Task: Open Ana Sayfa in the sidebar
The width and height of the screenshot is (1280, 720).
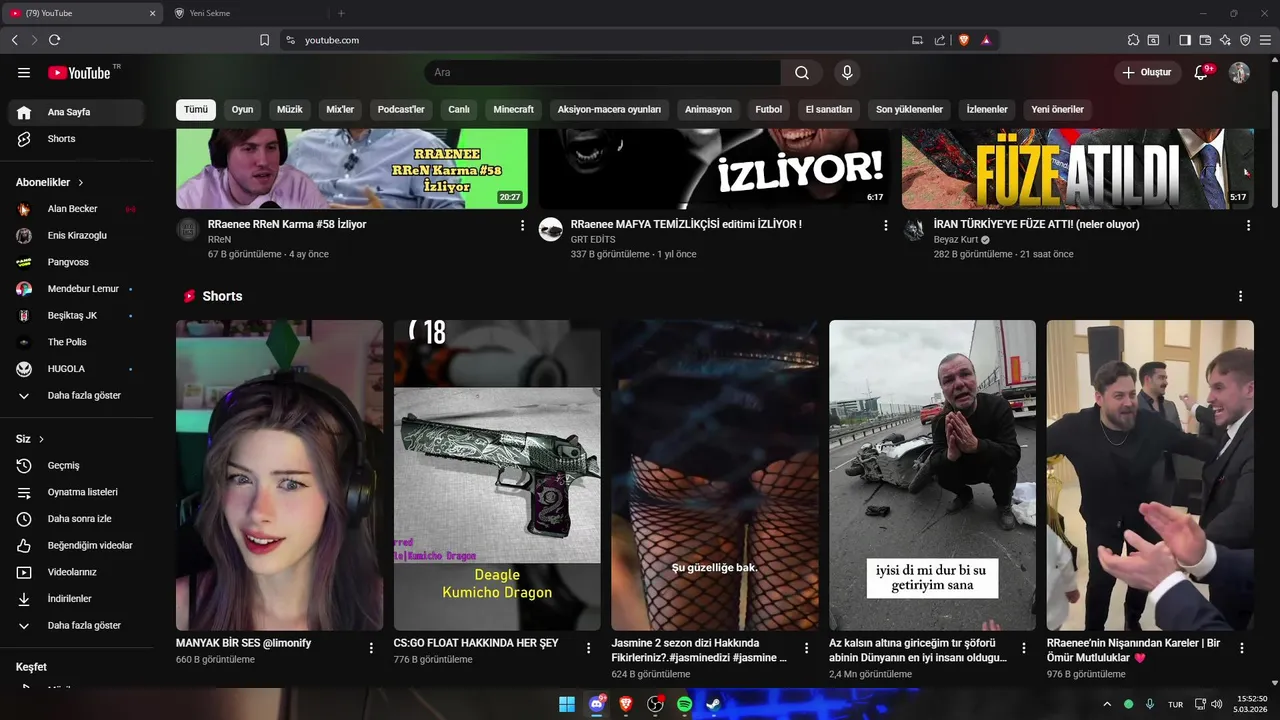Action: [x=76, y=112]
